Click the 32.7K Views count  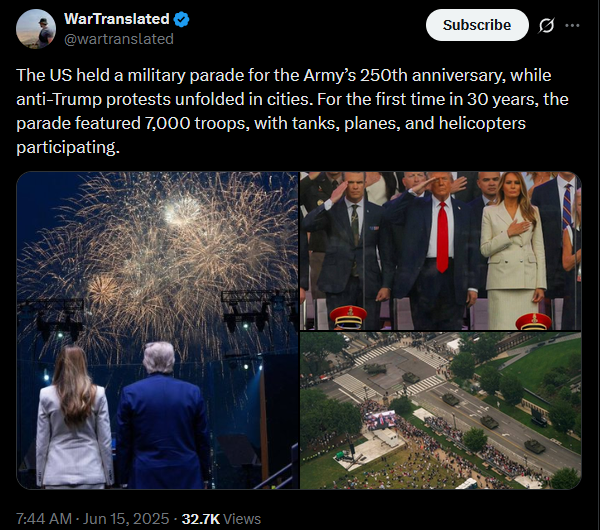(221, 519)
